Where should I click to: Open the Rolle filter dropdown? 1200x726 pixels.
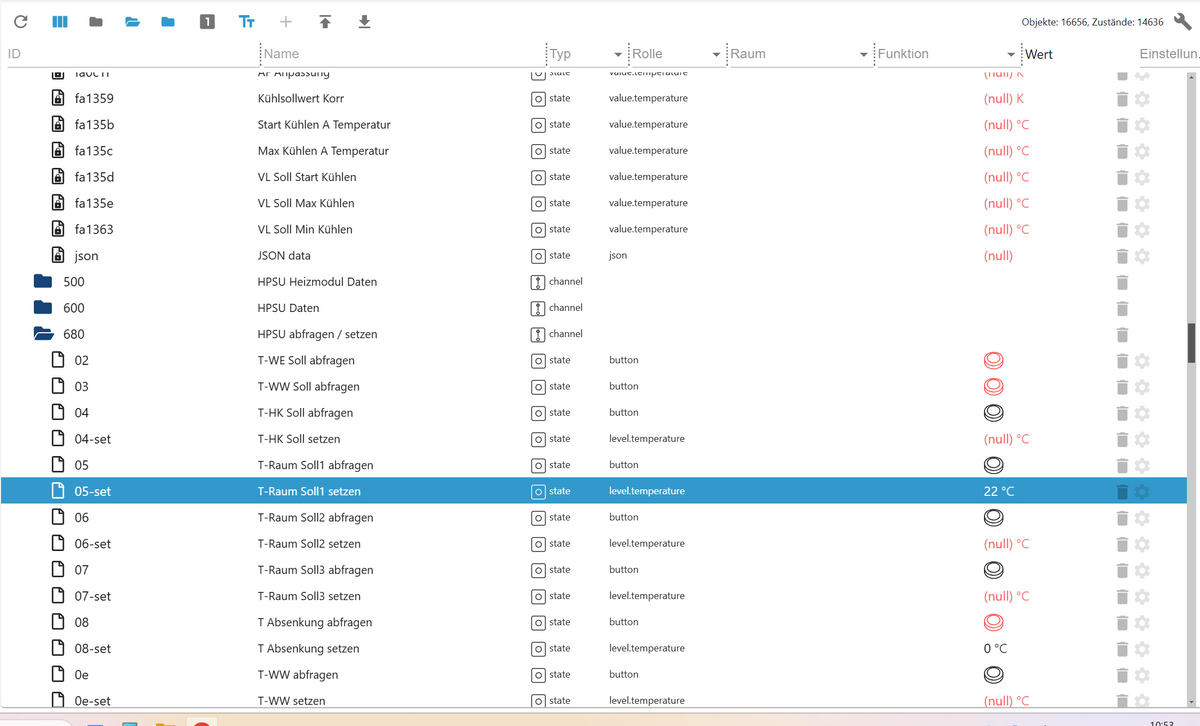click(x=716, y=54)
